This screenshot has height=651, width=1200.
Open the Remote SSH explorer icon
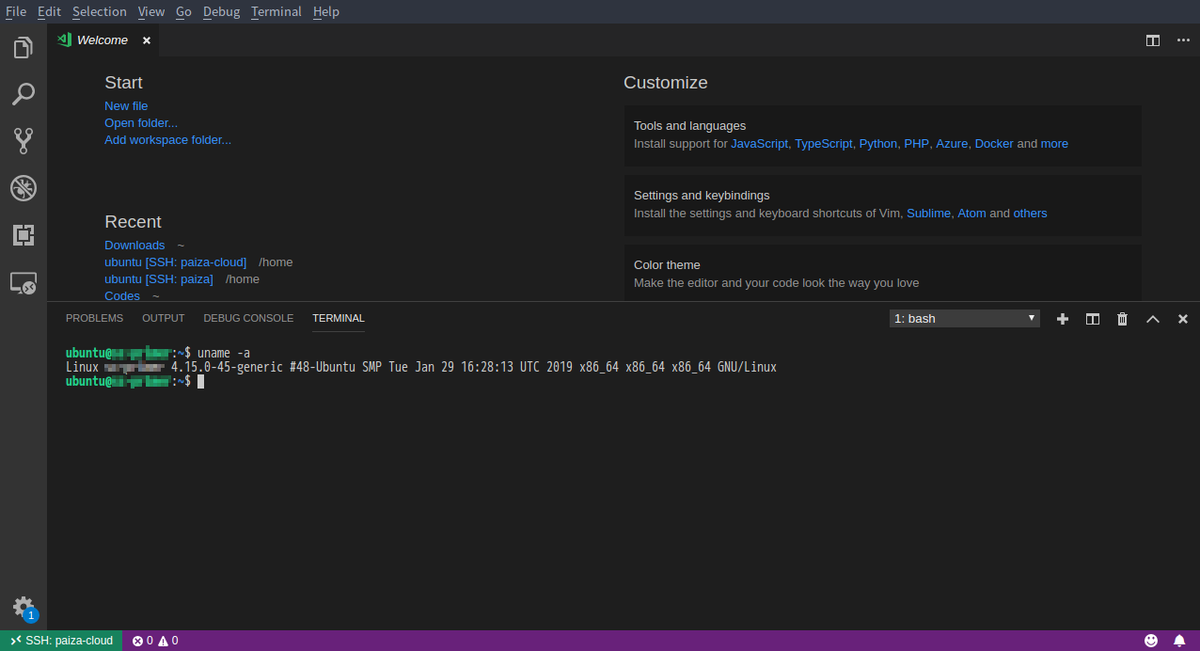(x=23, y=283)
